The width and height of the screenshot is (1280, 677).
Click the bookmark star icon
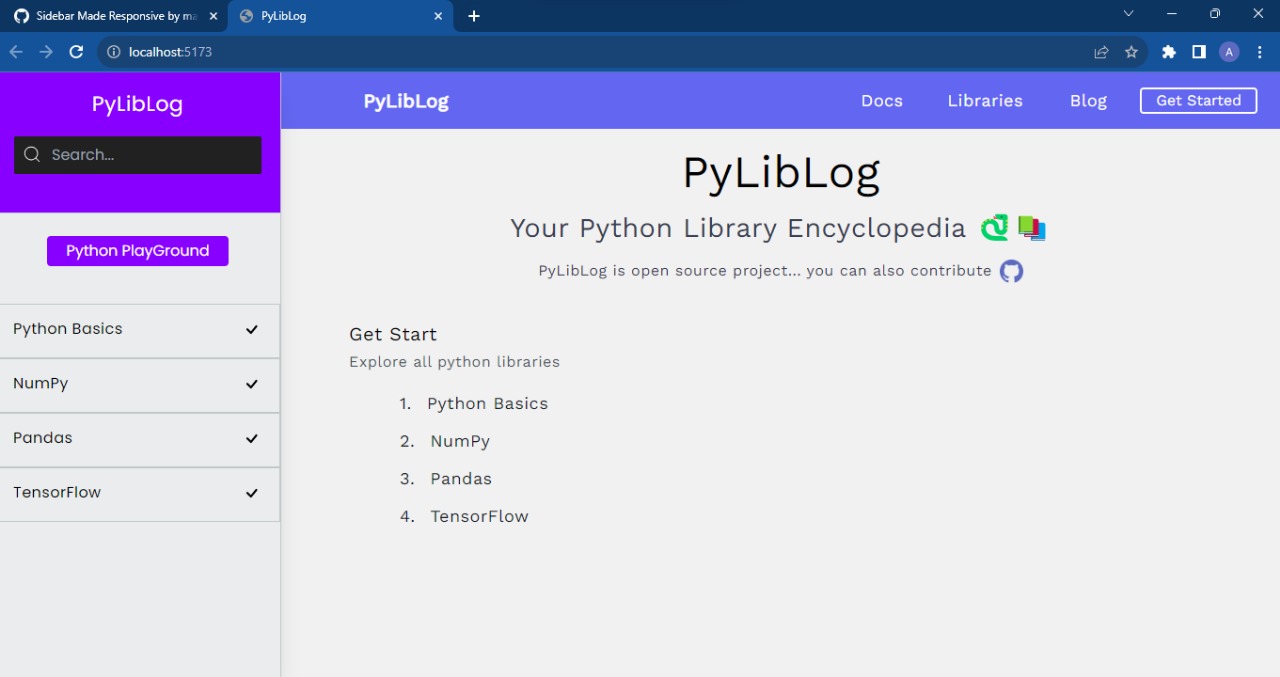pyautogui.click(x=1132, y=51)
